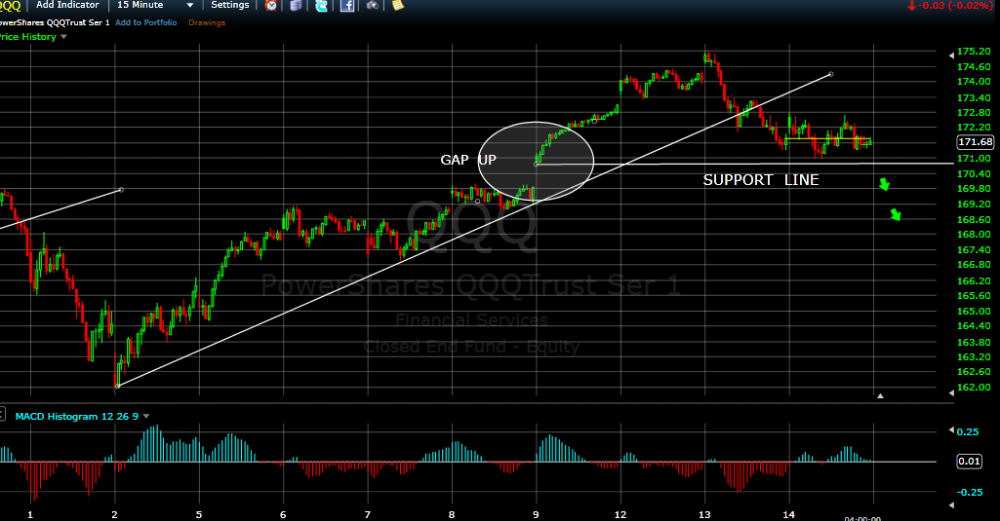
Task: Click the 3D cube icon in toolbar
Action: [296, 6]
